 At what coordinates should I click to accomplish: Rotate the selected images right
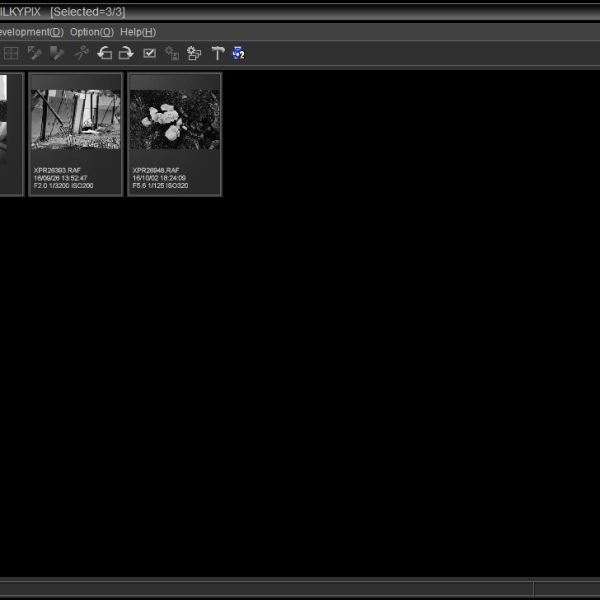[126, 53]
